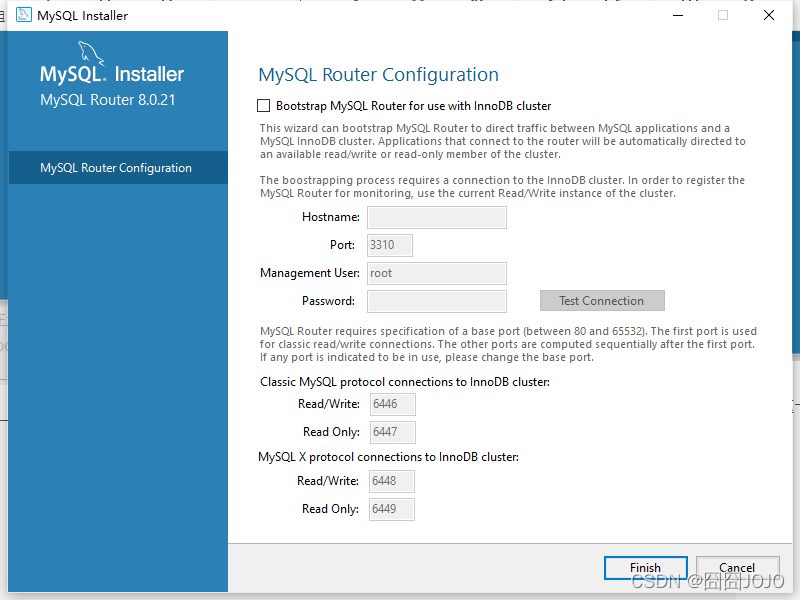Screen dimensions: 800x600
Task: Select the Management User field containing root
Action: tap(437, 273)
